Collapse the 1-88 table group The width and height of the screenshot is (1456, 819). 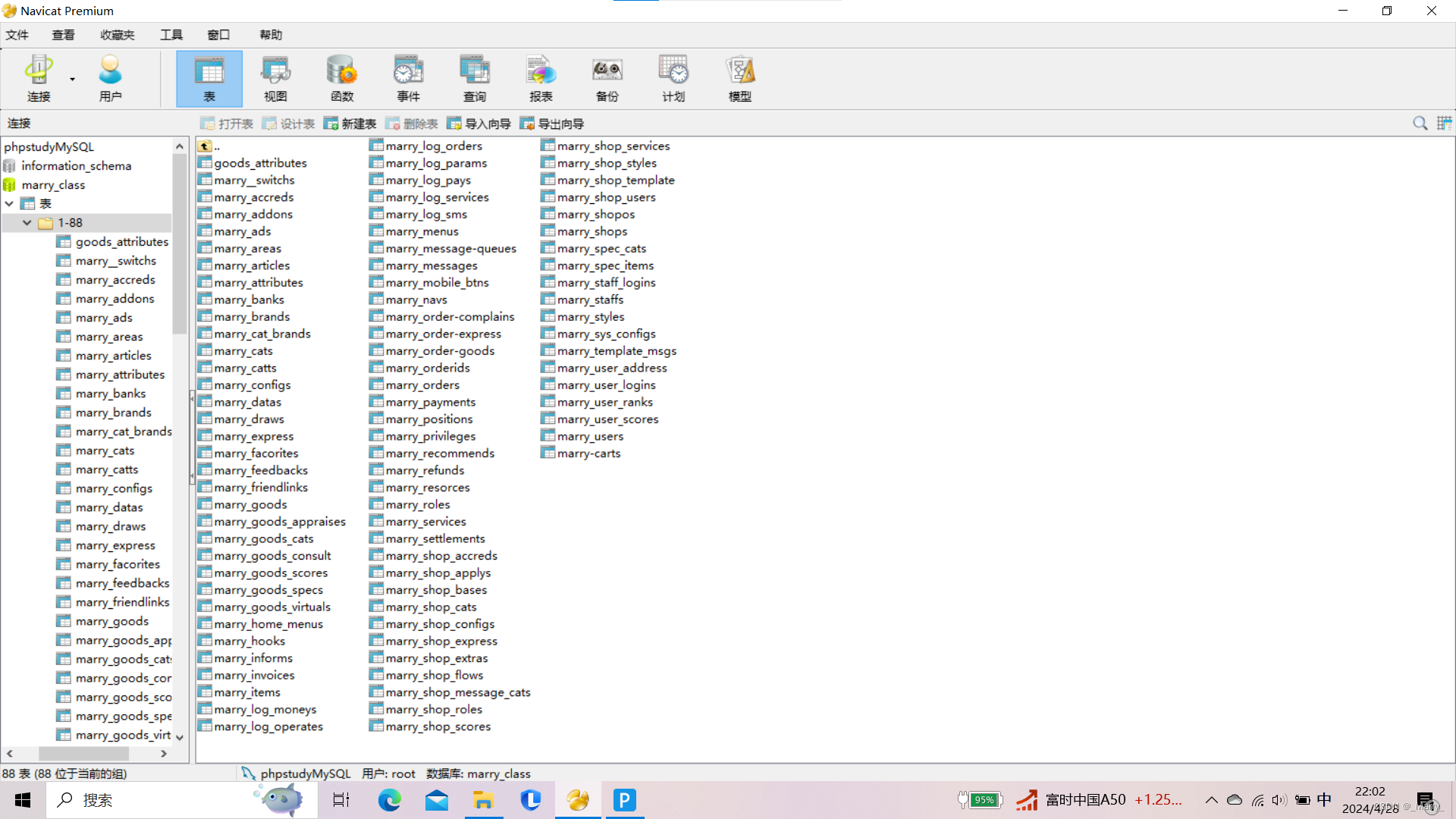(27, 222)
